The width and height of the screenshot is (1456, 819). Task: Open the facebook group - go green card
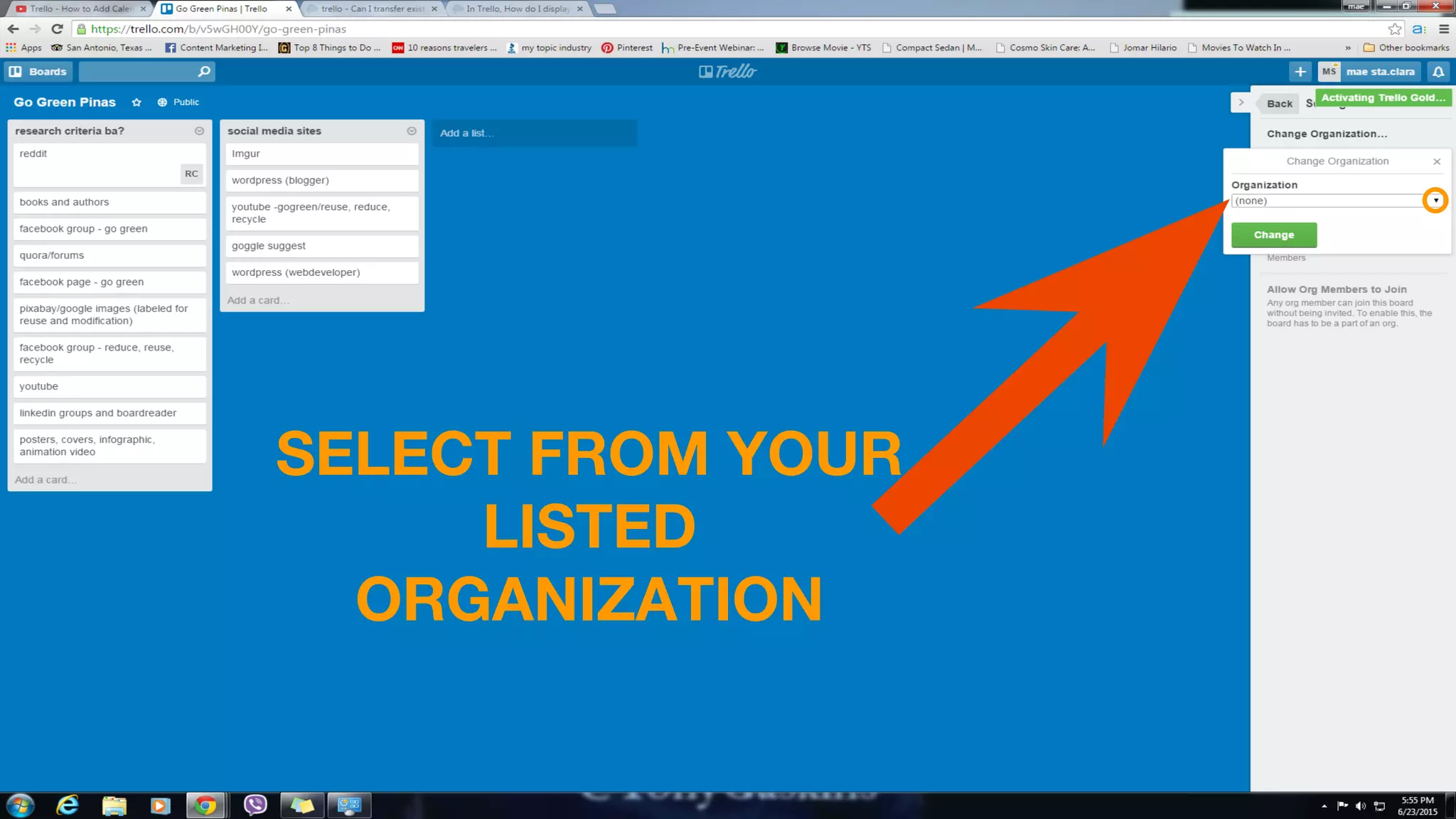(x=109, y=229)
